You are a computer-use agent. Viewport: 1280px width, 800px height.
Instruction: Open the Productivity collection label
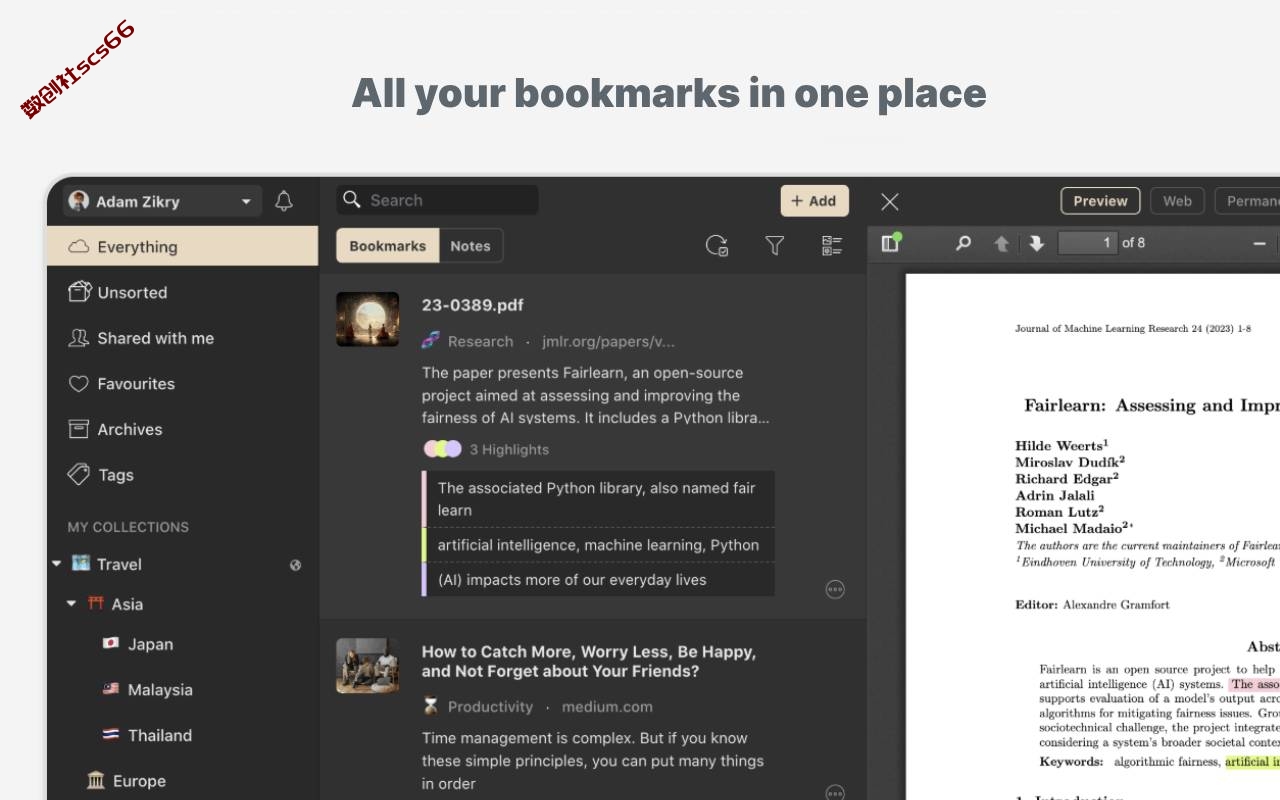(490, 706)
